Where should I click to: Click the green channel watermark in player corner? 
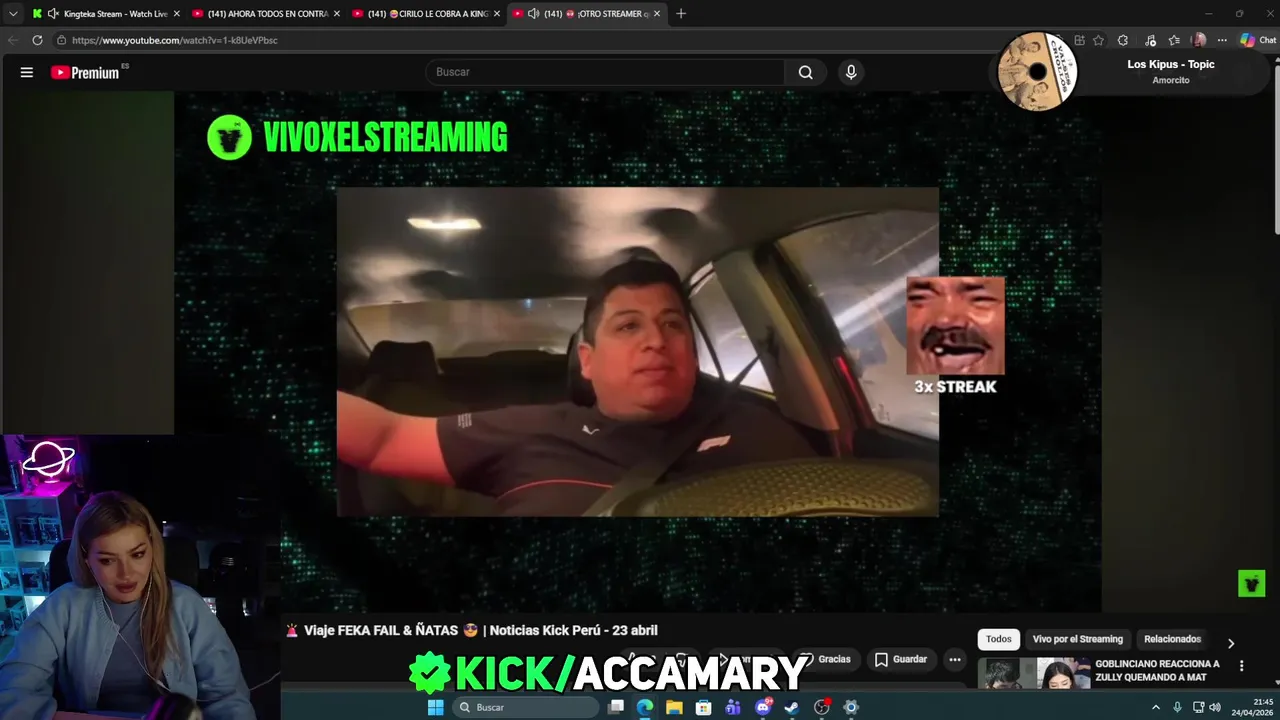1251,583
